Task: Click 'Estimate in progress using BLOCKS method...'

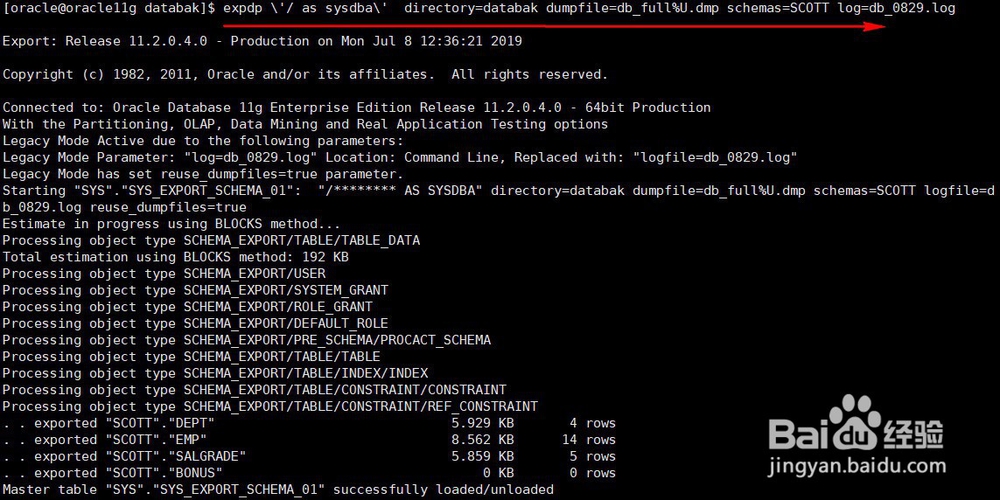Action: pos(172,224)
